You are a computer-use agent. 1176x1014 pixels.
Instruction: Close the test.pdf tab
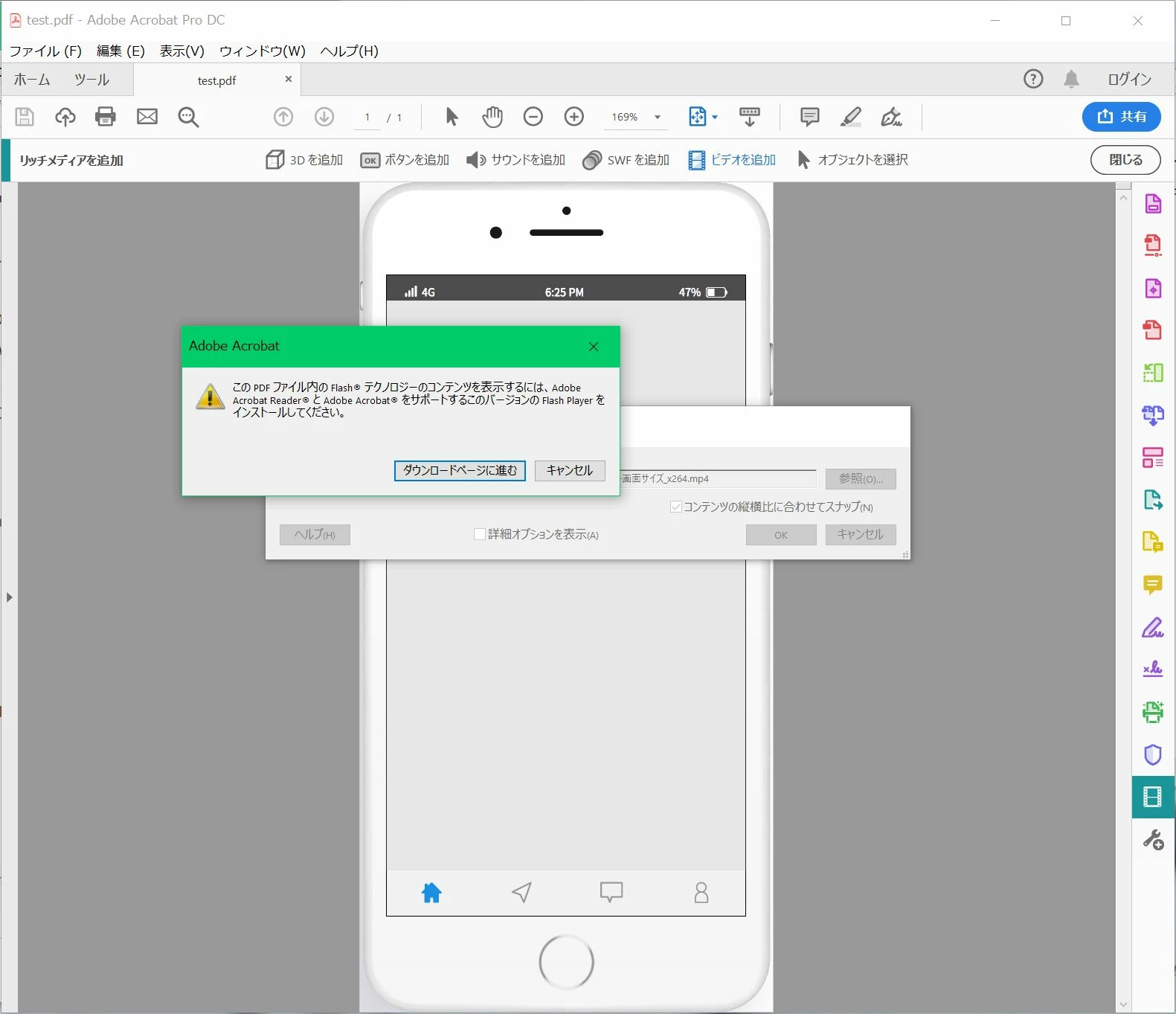click(289, 79)
